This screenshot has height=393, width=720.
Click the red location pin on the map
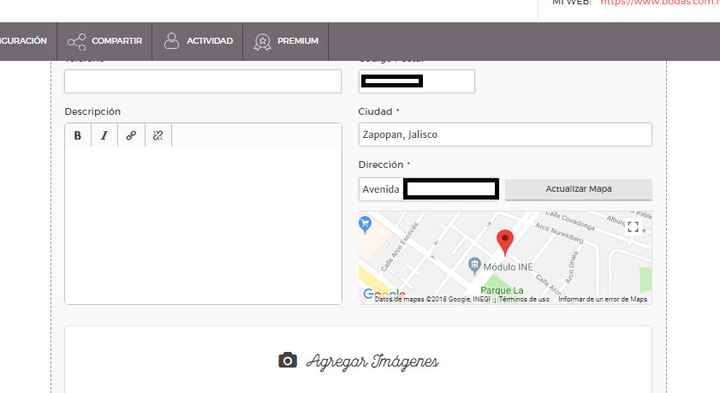coord(505,242)
